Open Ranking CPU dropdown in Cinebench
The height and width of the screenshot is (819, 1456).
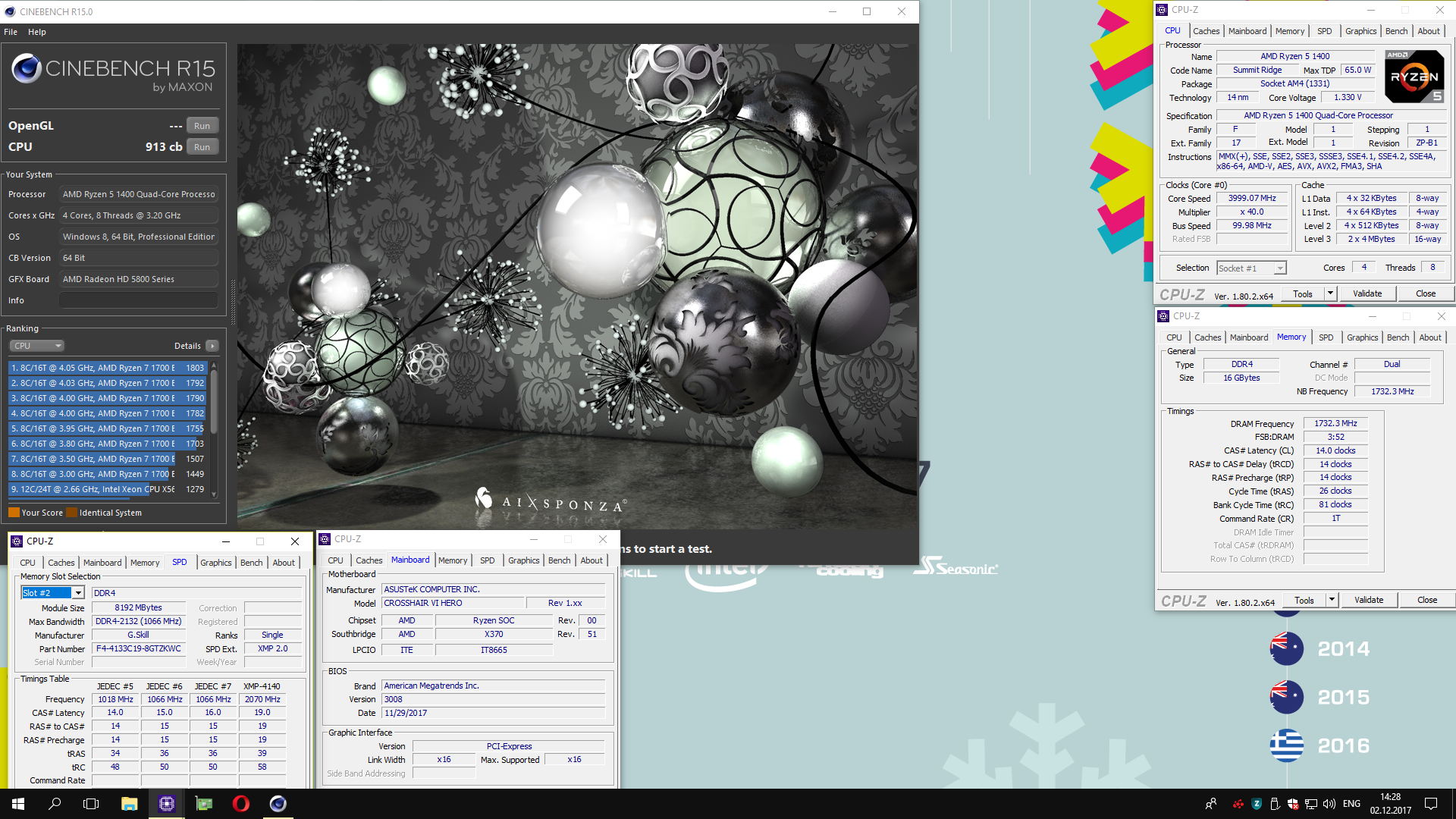pos(36,346)
